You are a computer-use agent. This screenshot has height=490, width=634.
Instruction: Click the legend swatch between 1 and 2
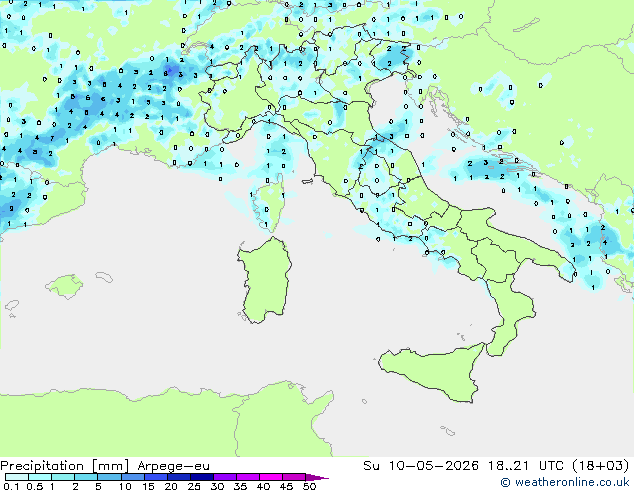coord(63,477)
